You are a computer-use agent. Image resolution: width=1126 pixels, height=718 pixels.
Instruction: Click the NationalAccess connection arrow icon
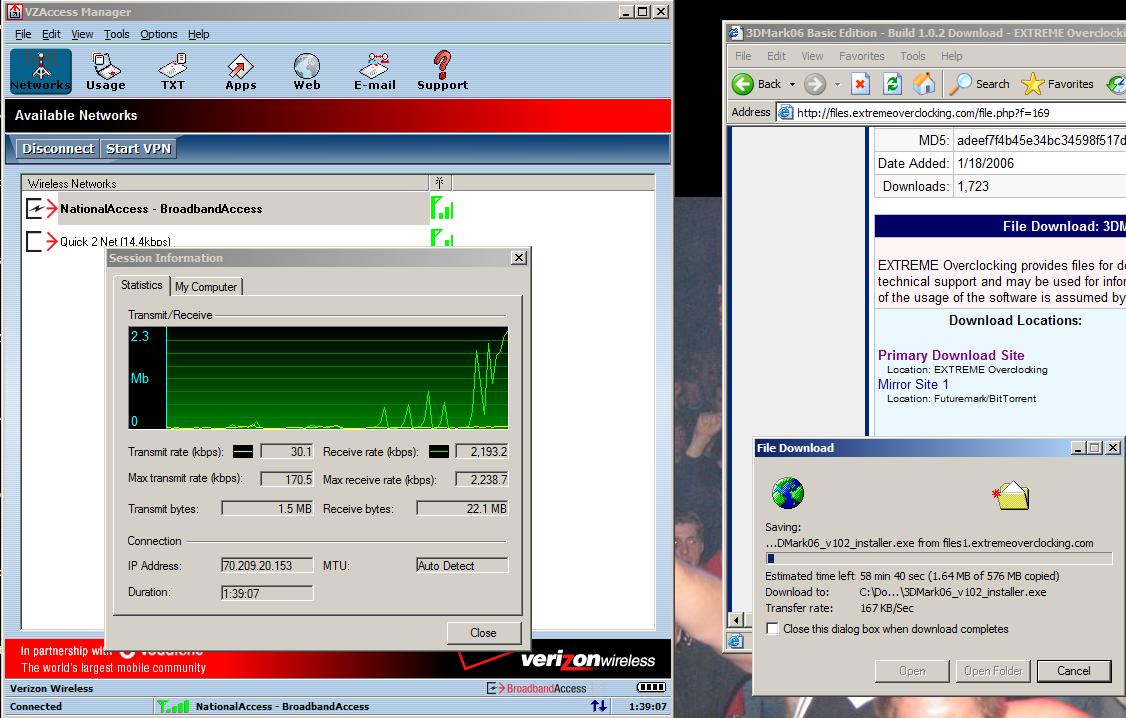point(42,209)
